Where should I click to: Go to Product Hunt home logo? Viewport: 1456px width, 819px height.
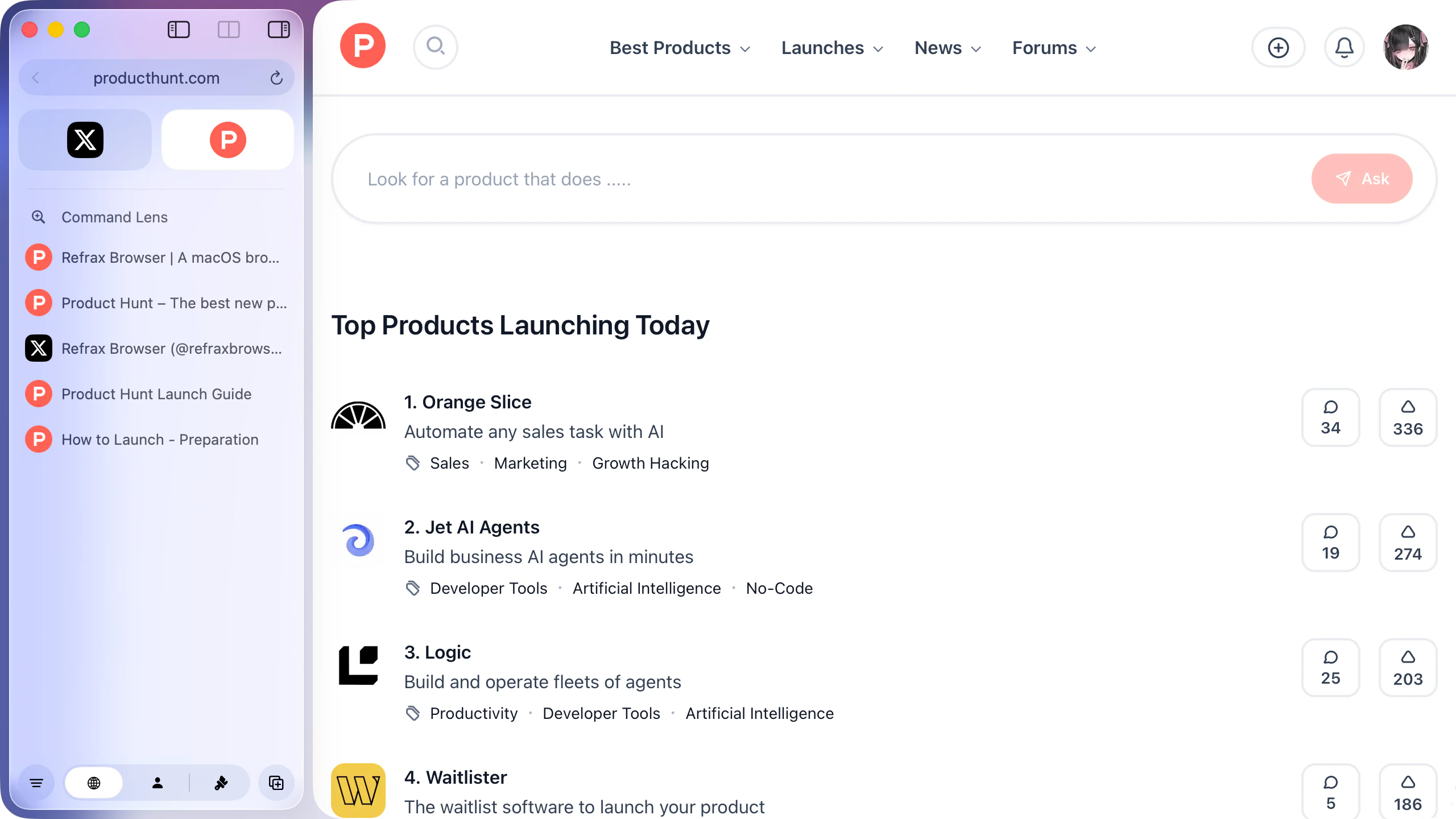pos(363,46)
